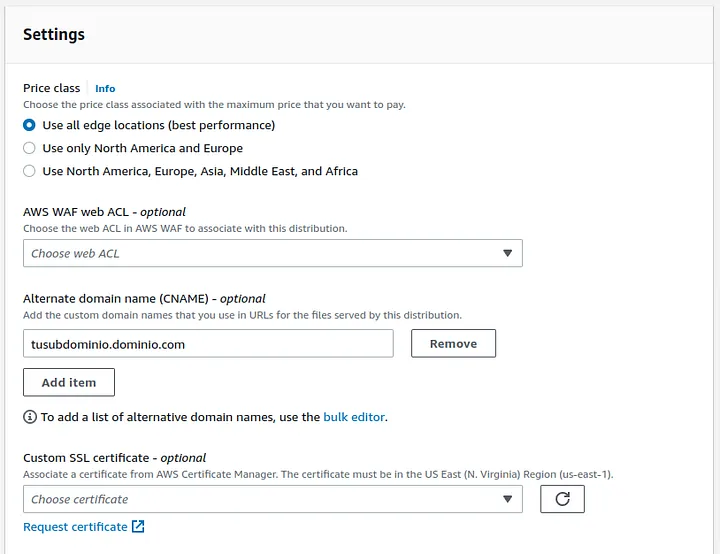This screenshot has height=554, width=720.
Task: Click the Settings heading
Action: (x=54, y=34)
